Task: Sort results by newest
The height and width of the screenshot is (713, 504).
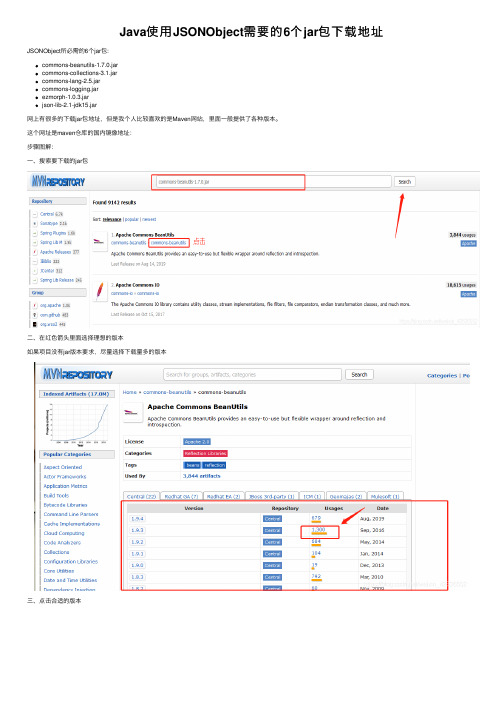Action: click(149, 219)
